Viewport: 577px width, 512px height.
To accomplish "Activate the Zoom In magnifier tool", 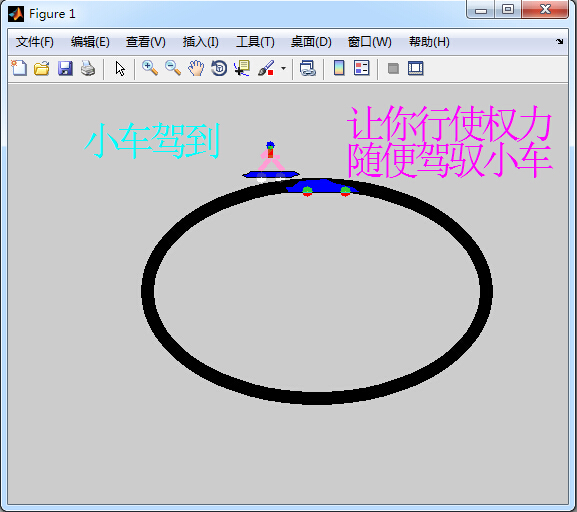I will [x=150, y=68].
